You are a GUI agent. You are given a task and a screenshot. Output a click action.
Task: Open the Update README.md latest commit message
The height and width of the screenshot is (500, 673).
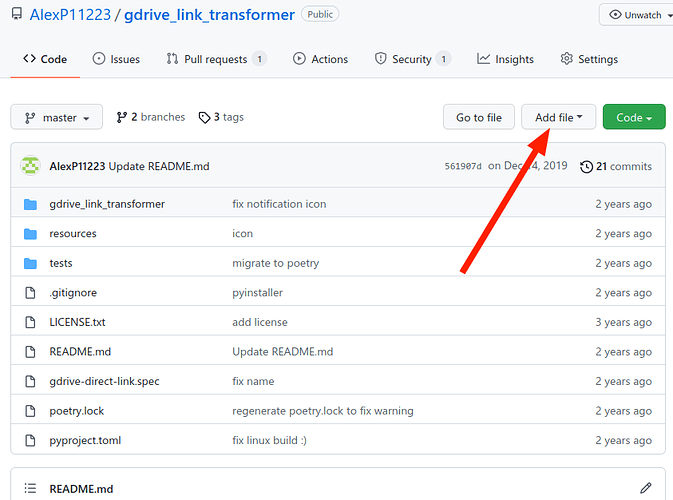[x=159, y=166]
